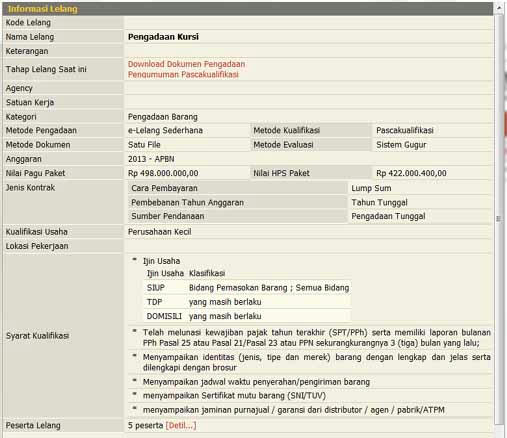Screen dimensions: 507x438
Task: Click the 'Kategori' label
Action: point(21,117)
